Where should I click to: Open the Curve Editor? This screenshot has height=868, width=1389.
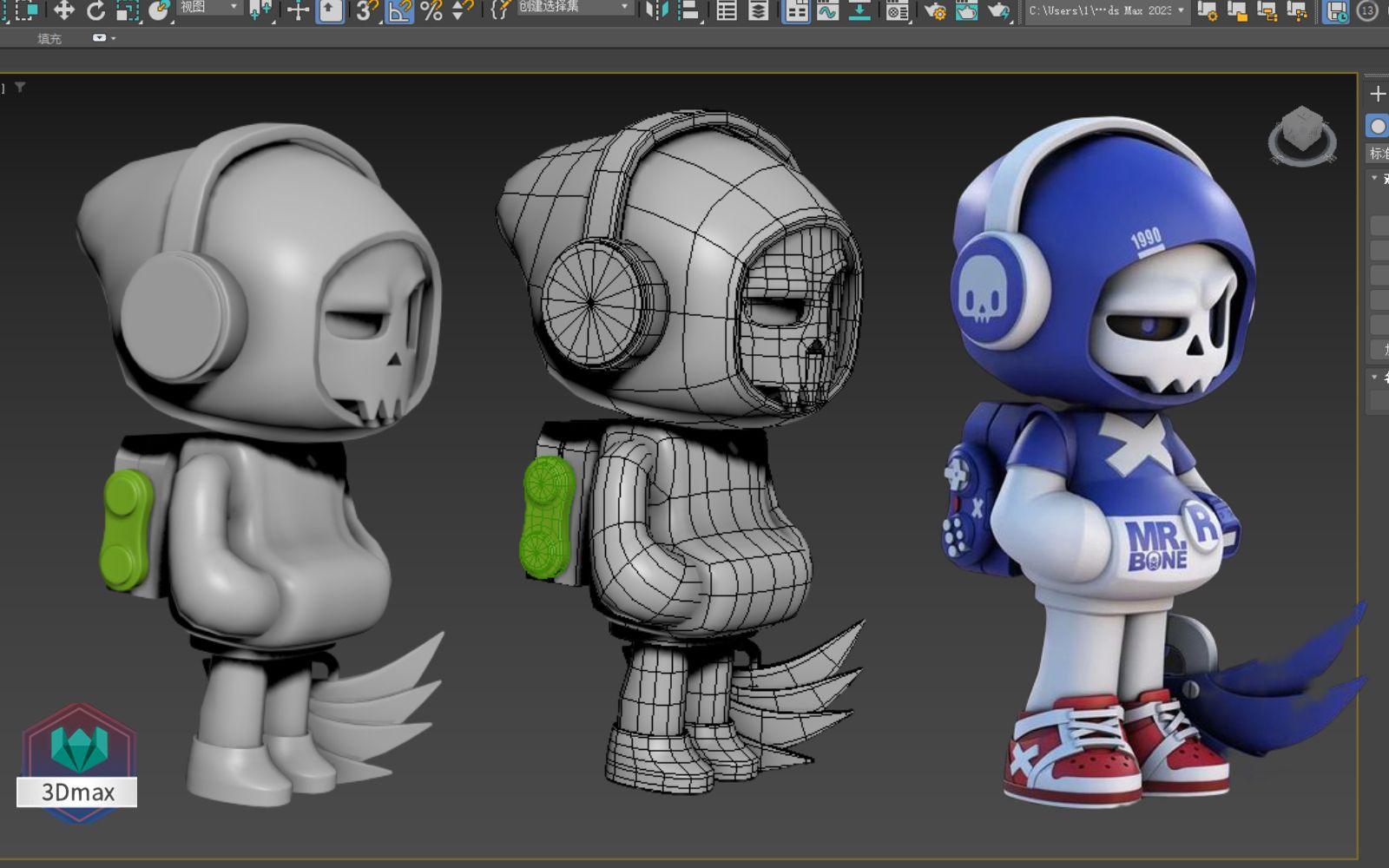828,10
